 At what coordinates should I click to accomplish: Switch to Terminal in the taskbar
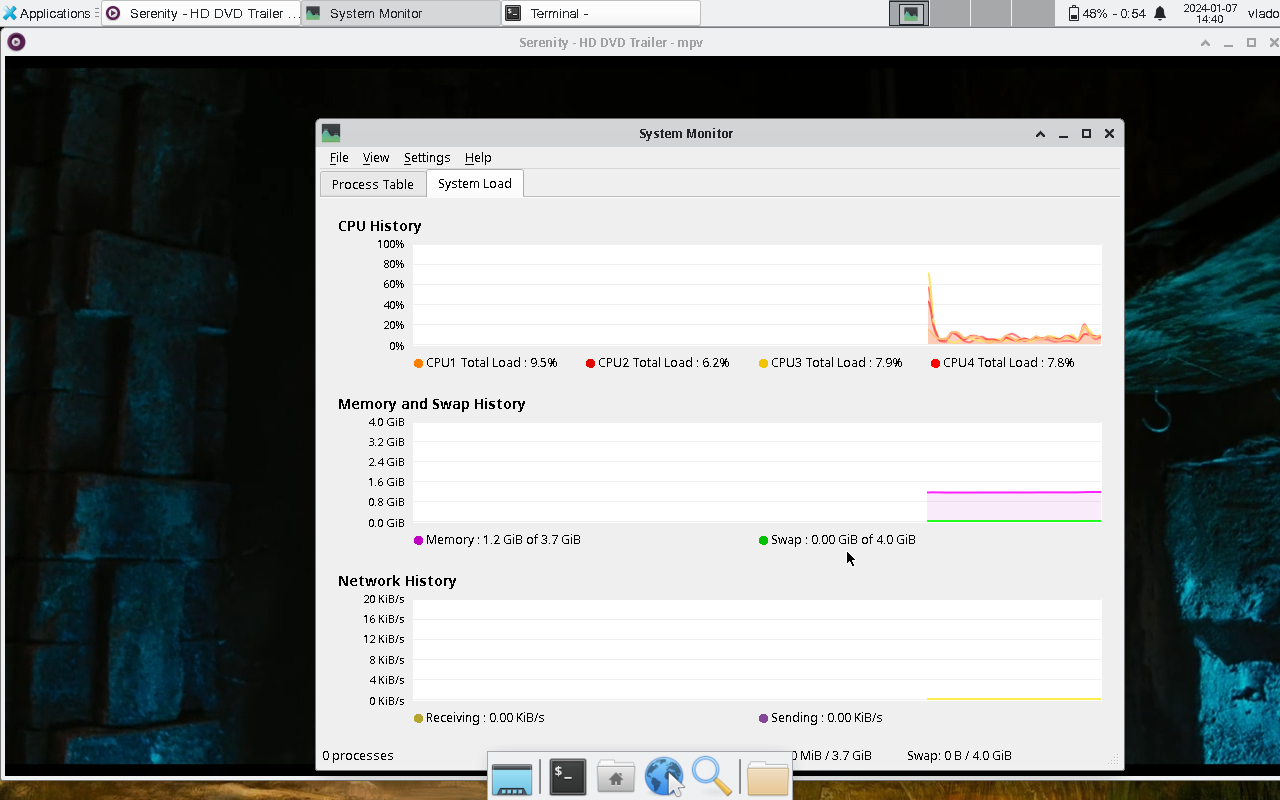(x=600, y=13)
